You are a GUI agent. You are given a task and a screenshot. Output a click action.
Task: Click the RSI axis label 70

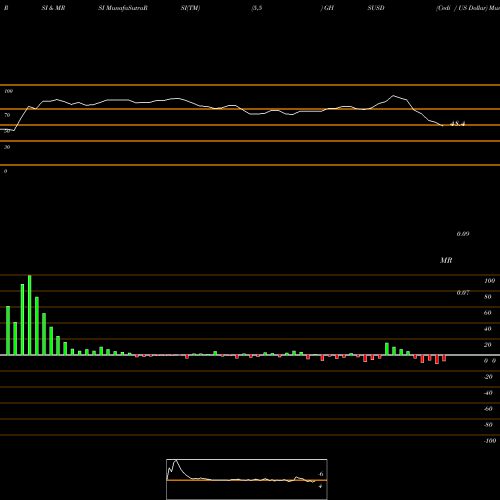point(7,115)
